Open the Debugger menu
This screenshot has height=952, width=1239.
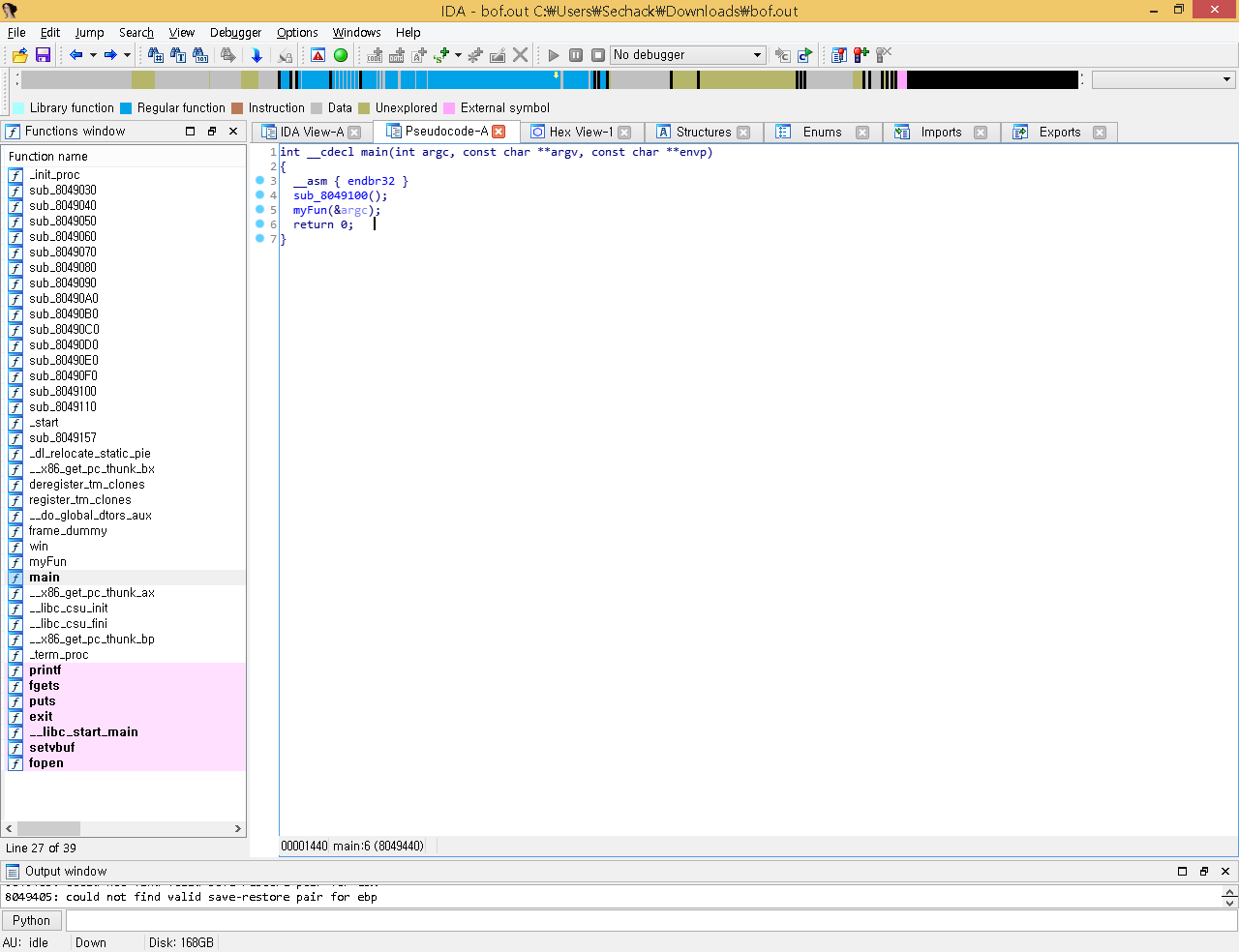click(235, 32)
